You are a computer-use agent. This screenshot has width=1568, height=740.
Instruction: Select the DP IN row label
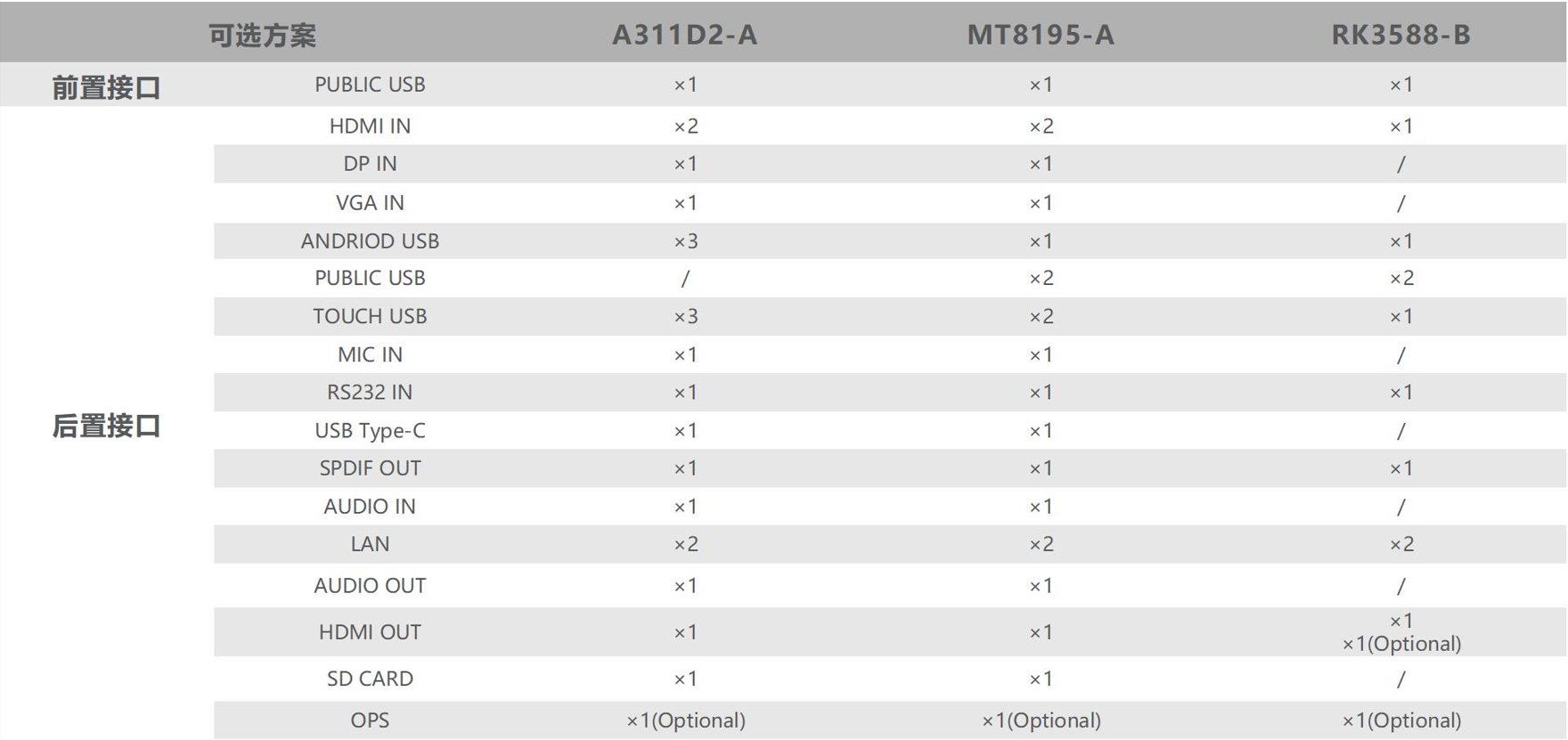point(370,164)
